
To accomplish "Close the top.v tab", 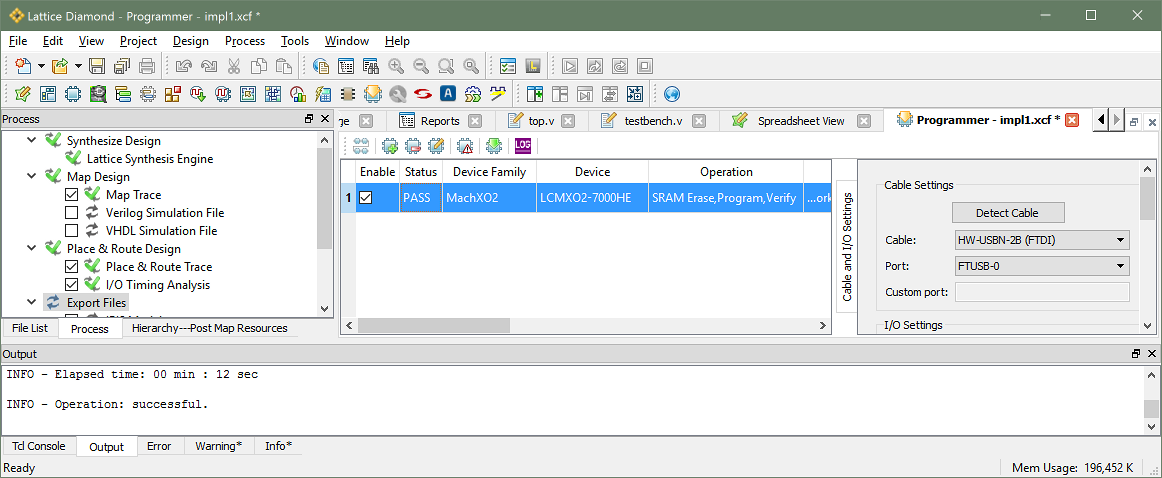I will point(568,121).
